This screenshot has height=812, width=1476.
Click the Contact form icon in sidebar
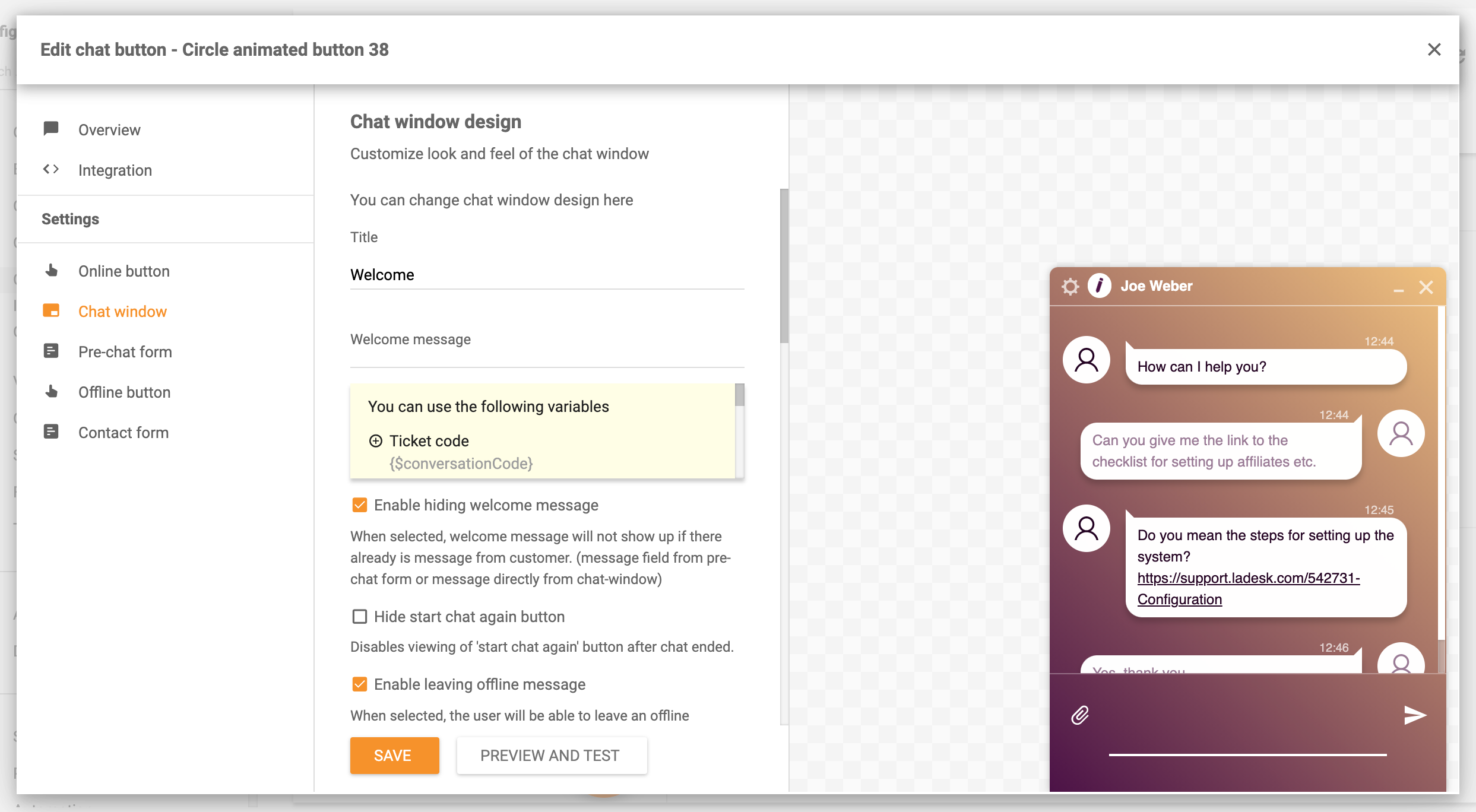tap(51, 432)
